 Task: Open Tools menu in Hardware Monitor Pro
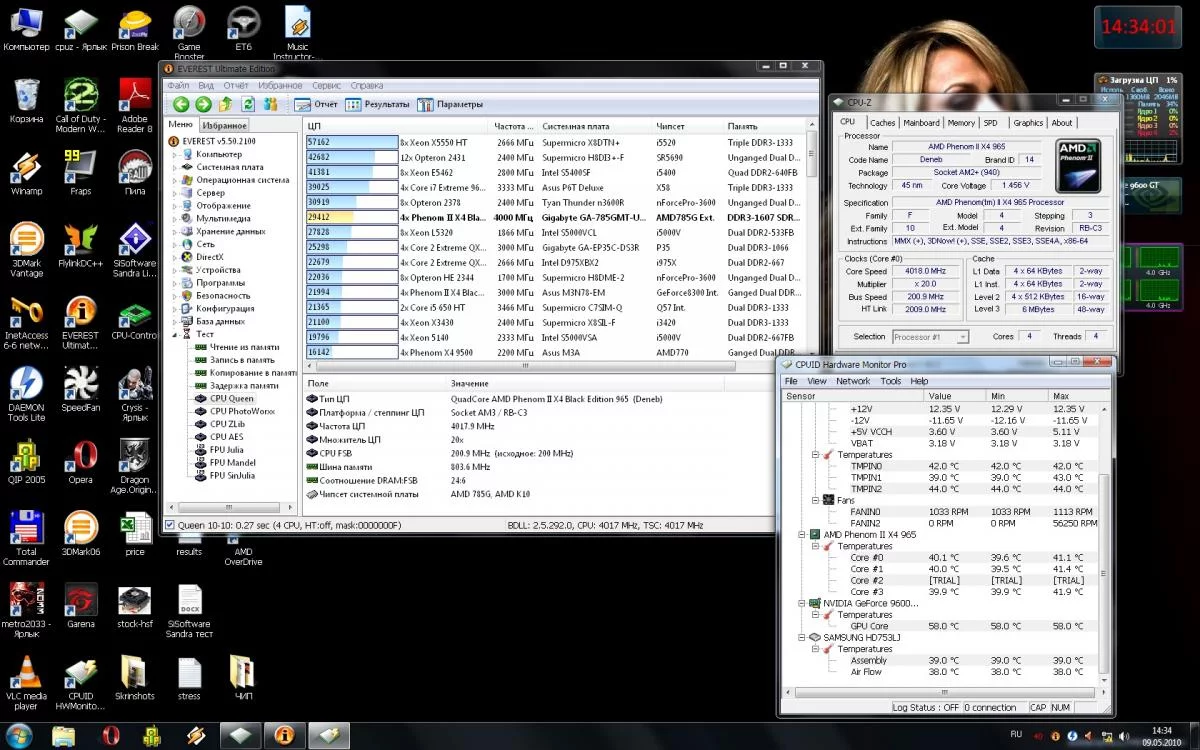890,381
